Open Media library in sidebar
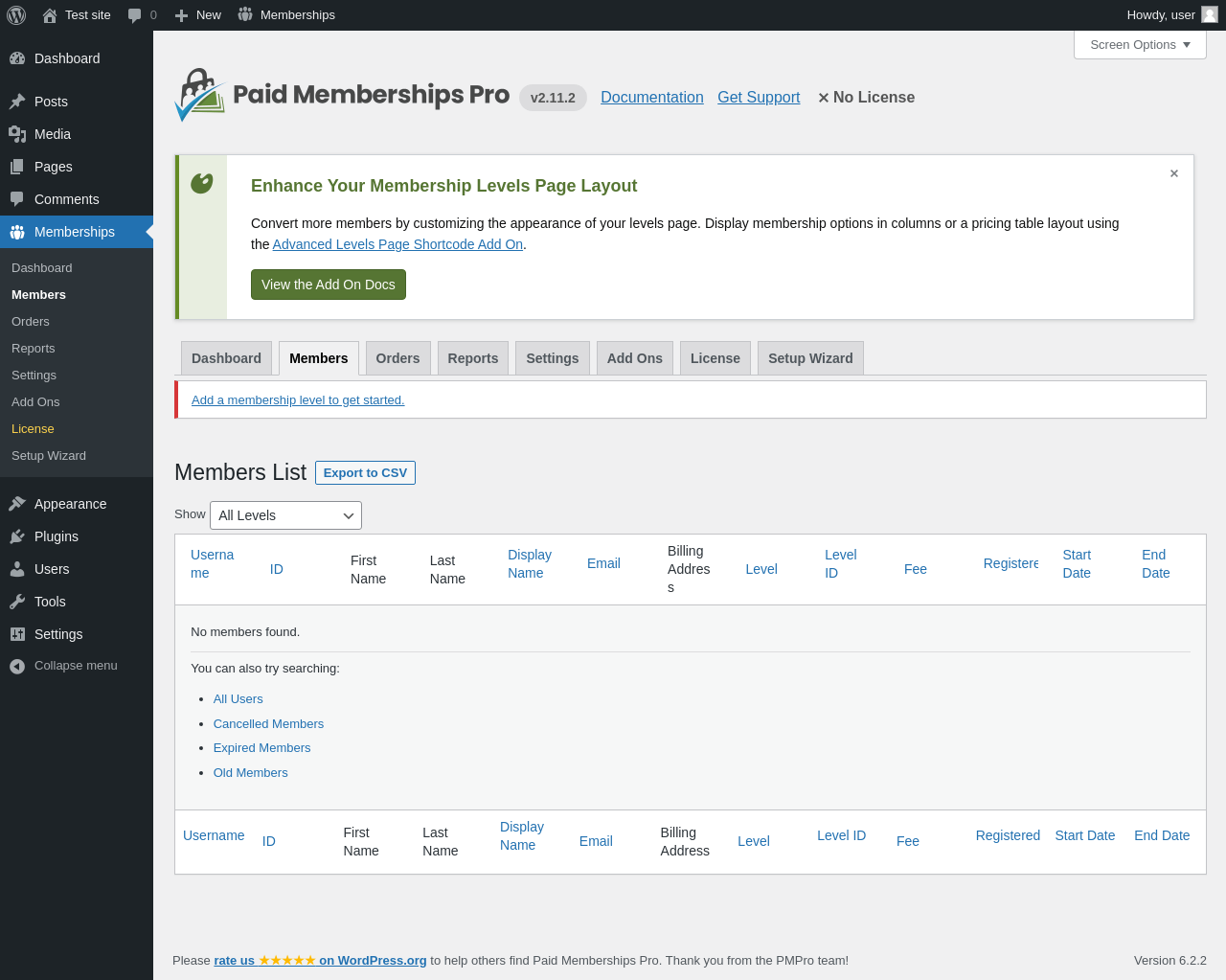 click(x=77, y=134)
